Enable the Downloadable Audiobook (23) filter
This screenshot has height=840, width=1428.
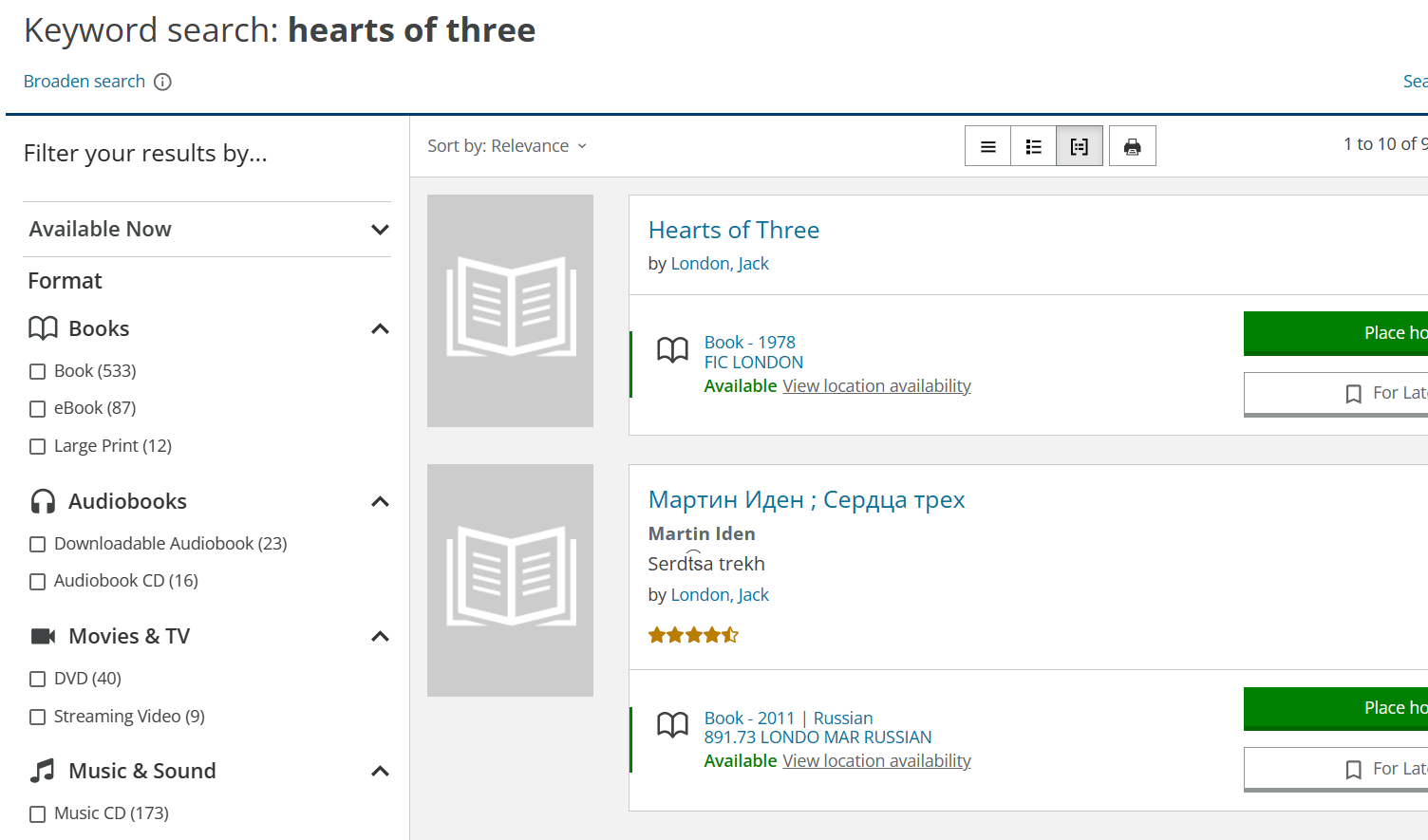click(38, 544)
